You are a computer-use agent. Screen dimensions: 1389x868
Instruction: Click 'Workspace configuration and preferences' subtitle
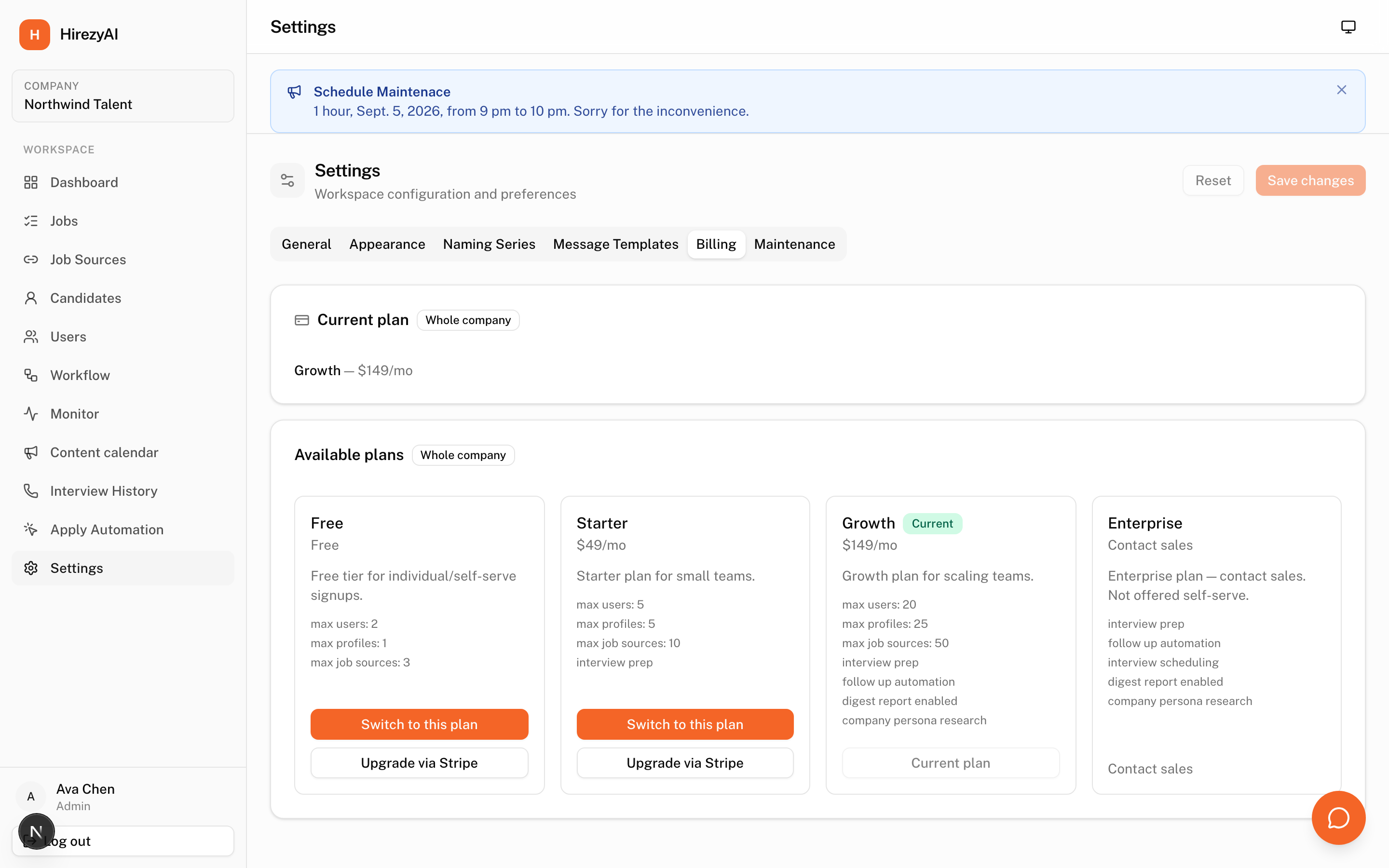[x=446, y=195]
